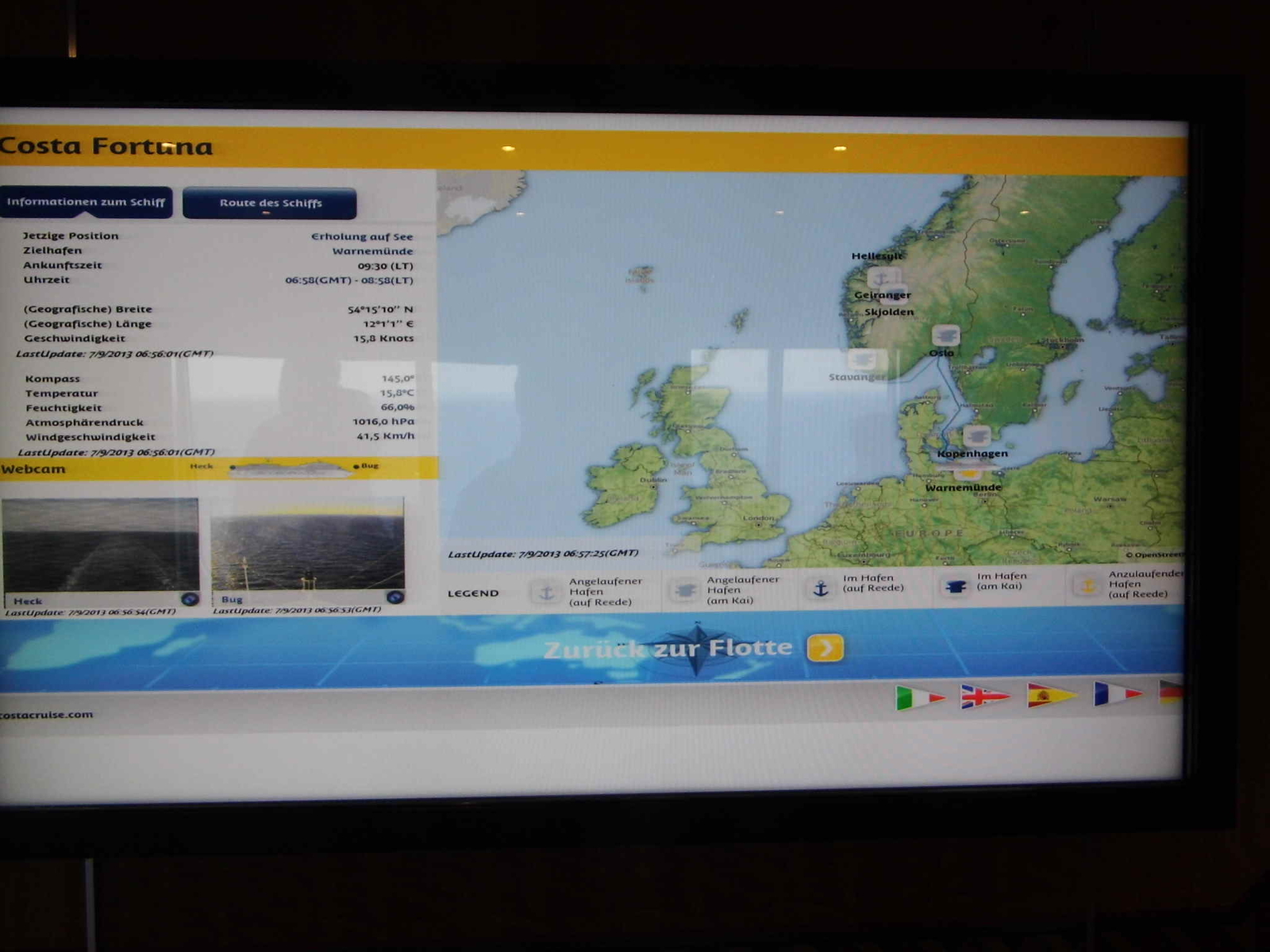Click the Bug dot on ship diagram

pos(356,466)
